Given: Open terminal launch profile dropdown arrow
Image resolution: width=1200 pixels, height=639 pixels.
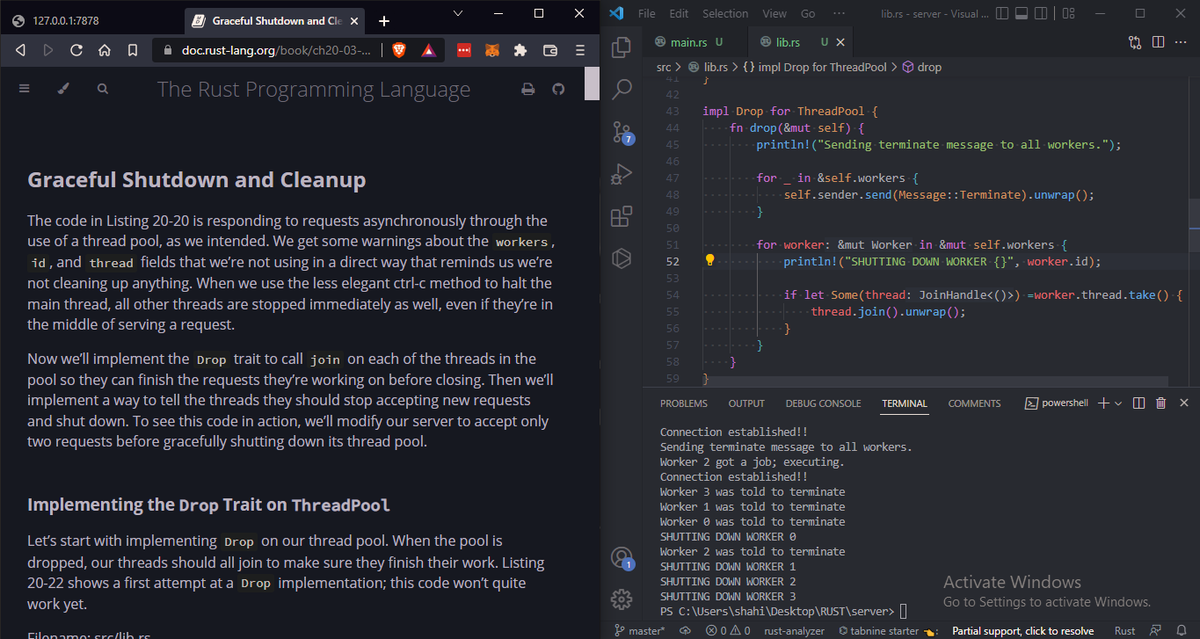Looking at the screenshot, I should coord(1118,403).
